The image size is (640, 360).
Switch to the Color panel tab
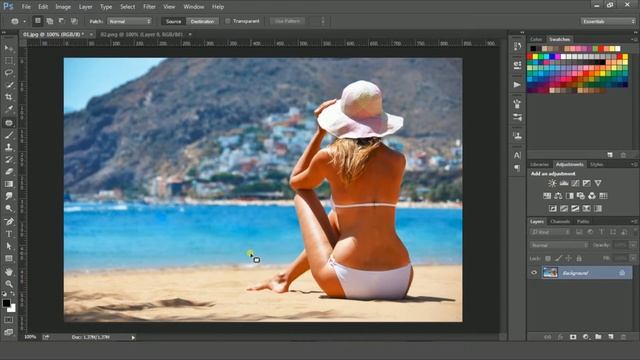click(x=536, y=40)
